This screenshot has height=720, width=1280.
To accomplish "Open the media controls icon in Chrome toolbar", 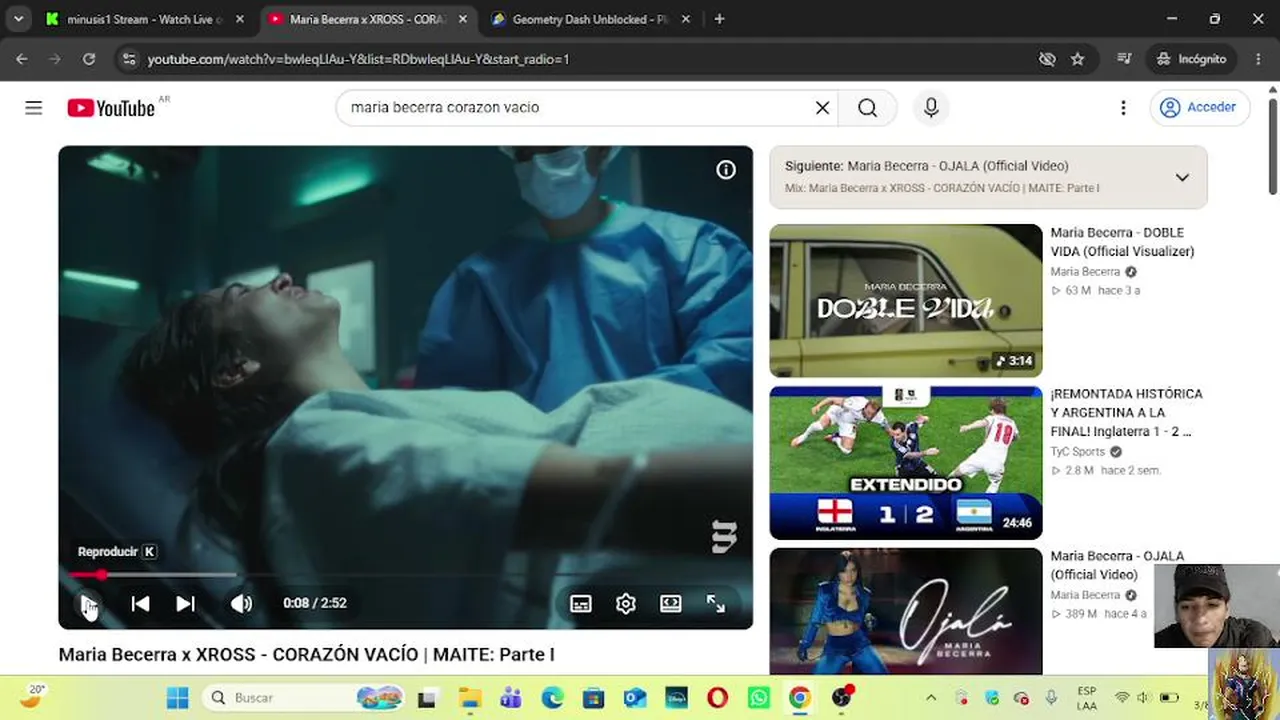I will tap(1124, 59).
